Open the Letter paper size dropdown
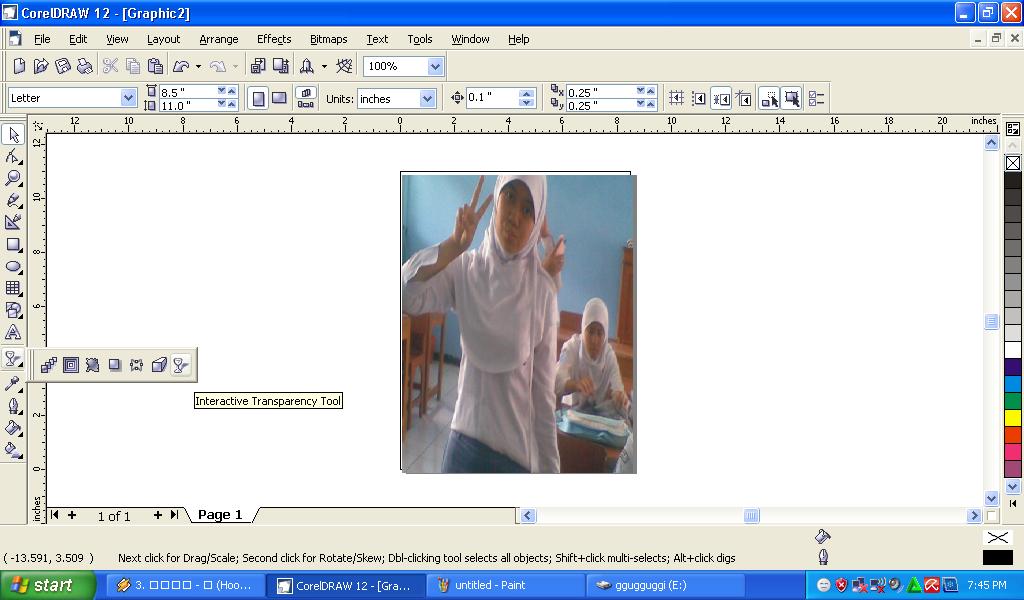The height and width of the screenshot is (600, 1024). (128, 98)
